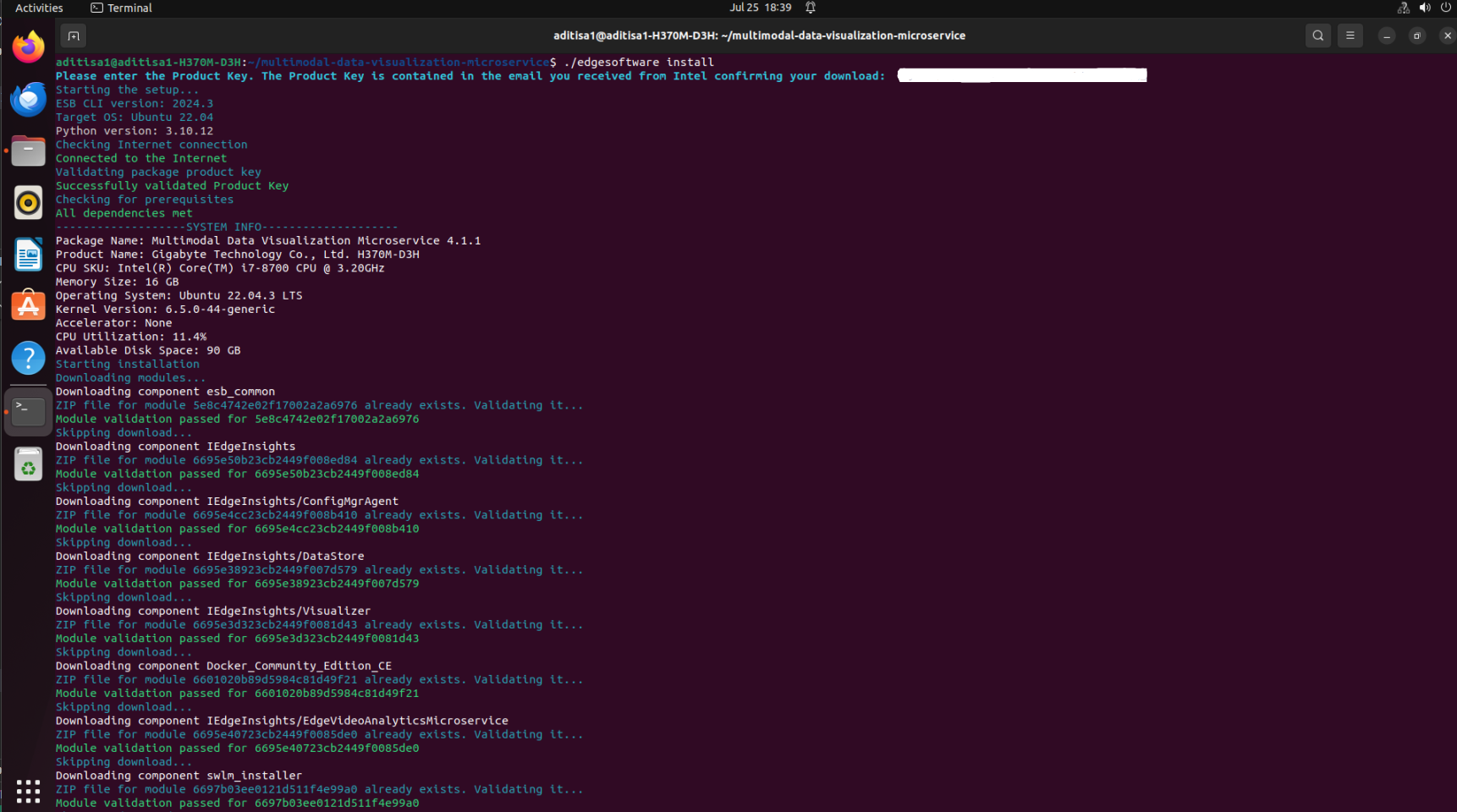Minimize the terminal window
Viewport: 1457px width, 812px height.
coord(1386,36)
